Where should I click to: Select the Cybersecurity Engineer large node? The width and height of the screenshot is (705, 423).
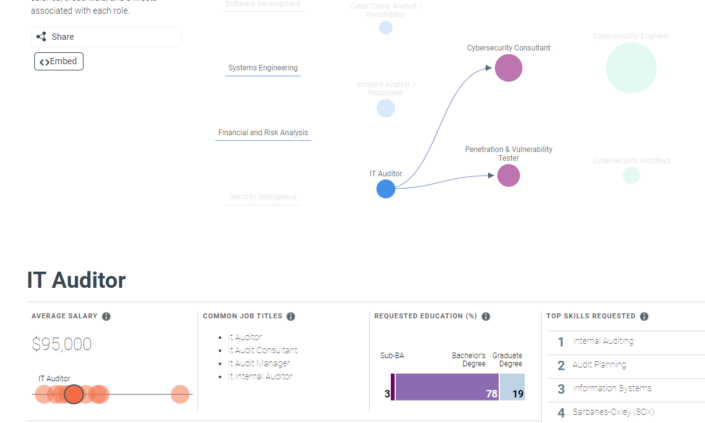coord(631,68)
